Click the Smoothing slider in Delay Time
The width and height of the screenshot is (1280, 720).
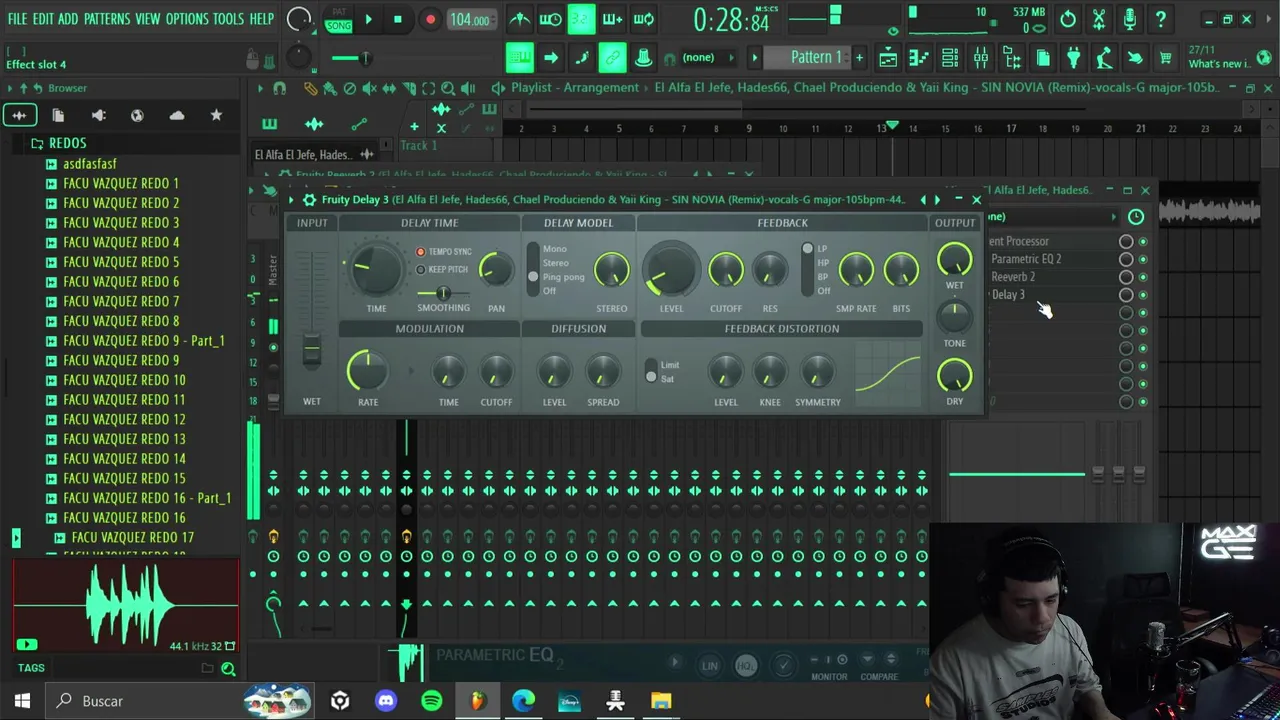[443, 294]
